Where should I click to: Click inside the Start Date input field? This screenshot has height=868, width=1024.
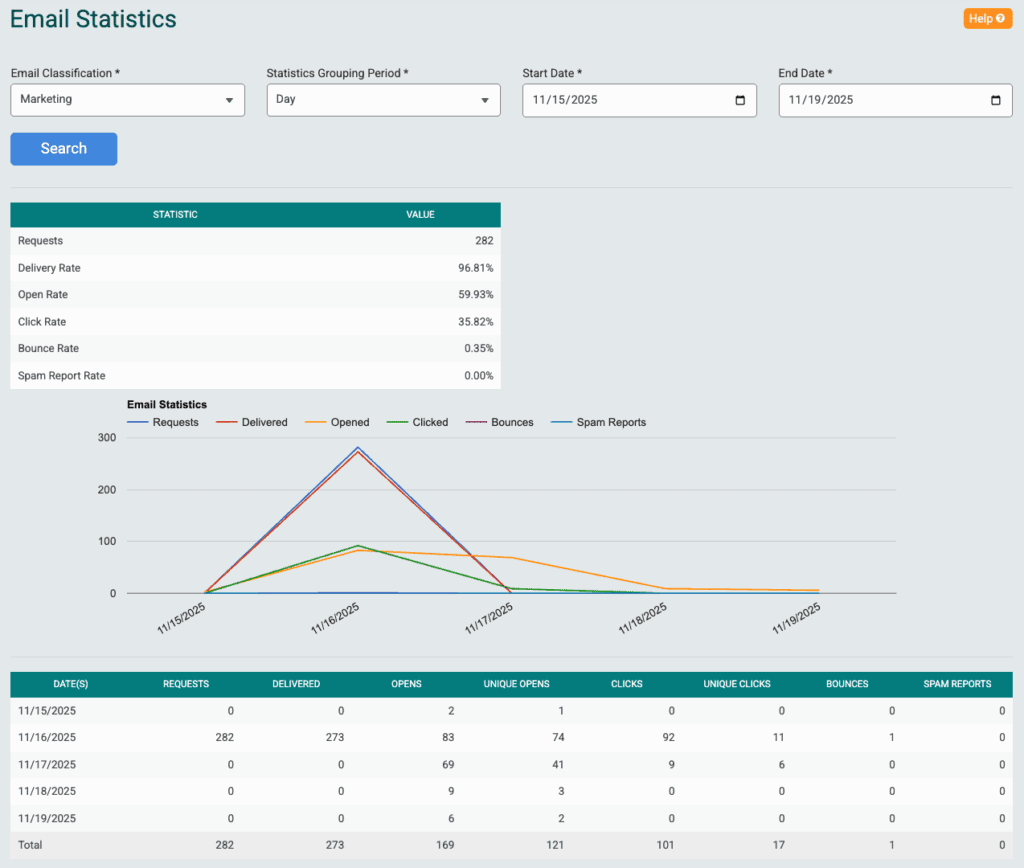620,100
